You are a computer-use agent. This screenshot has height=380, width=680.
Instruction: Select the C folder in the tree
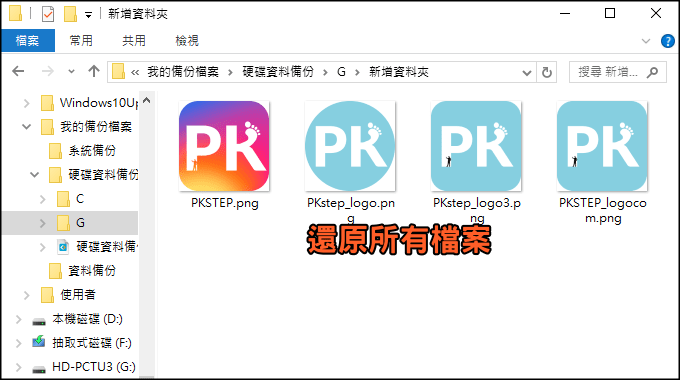(x=80, y=199)
